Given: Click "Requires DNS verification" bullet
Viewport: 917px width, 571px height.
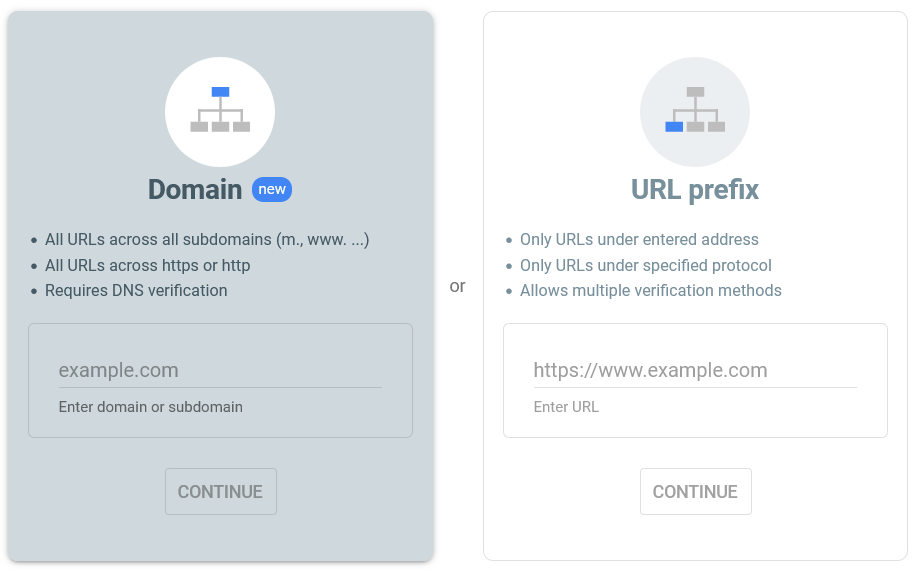Looking at the screenshot, I should 136,291.
